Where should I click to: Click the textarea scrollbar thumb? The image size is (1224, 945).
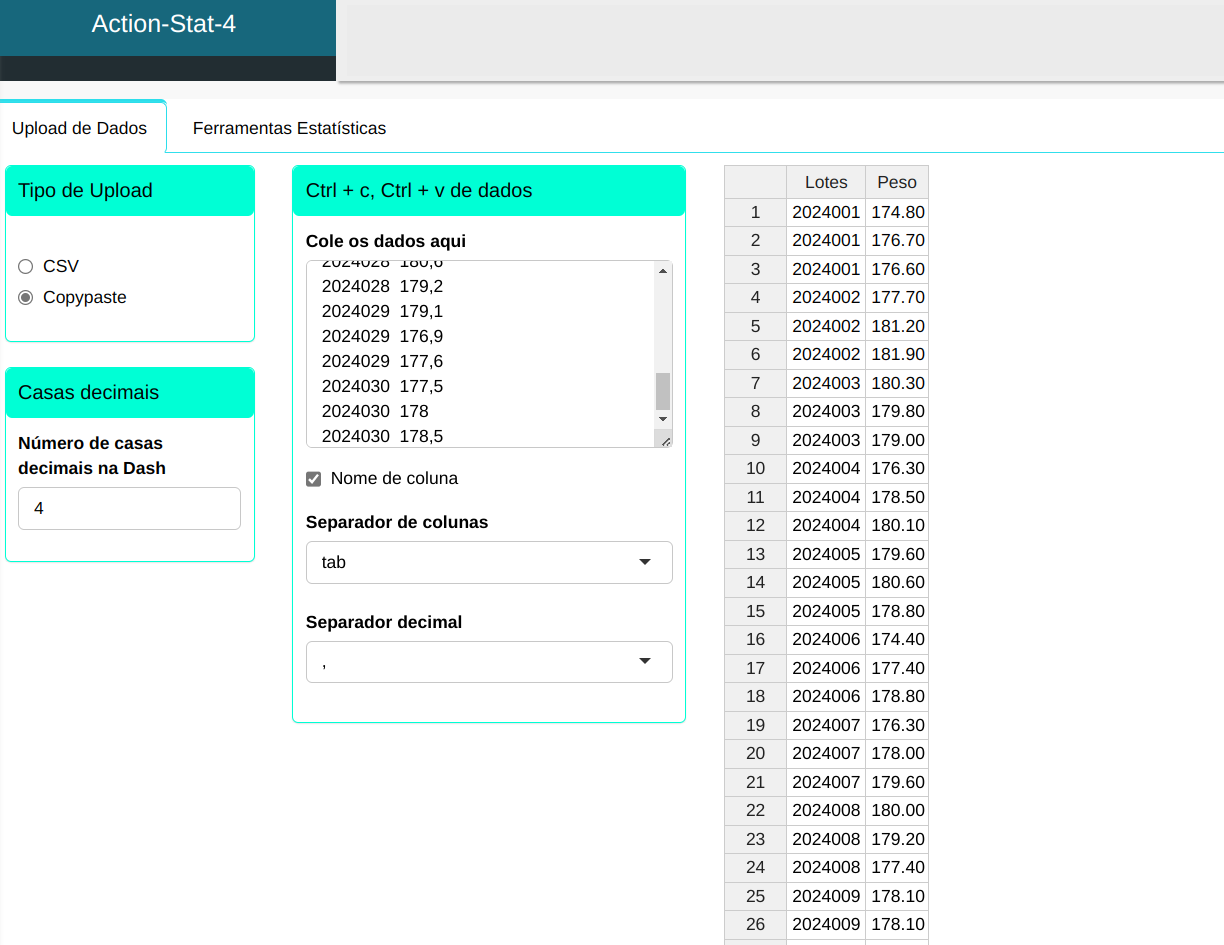click(x=662, y=391)
